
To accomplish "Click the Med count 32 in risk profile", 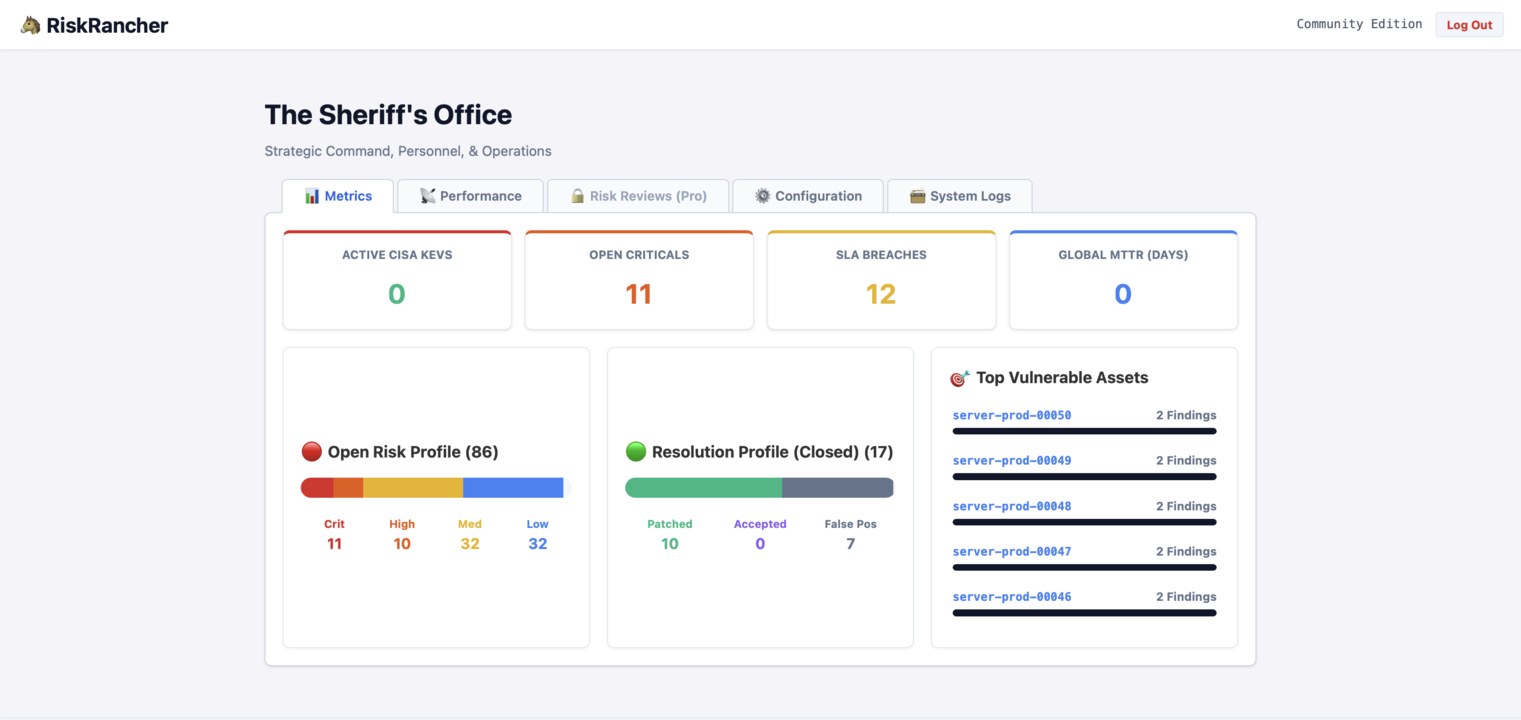I will click(470, 544).
